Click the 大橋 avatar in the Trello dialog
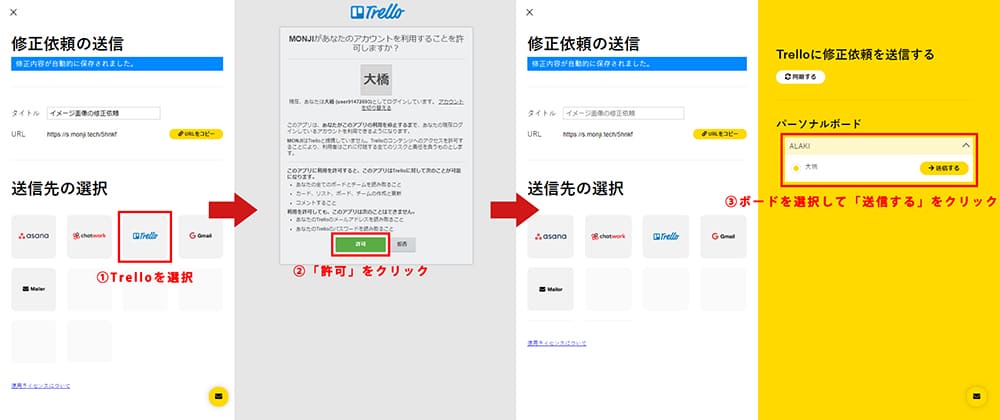The height and width of the screenshot is (420, 1000). point(376,80)
